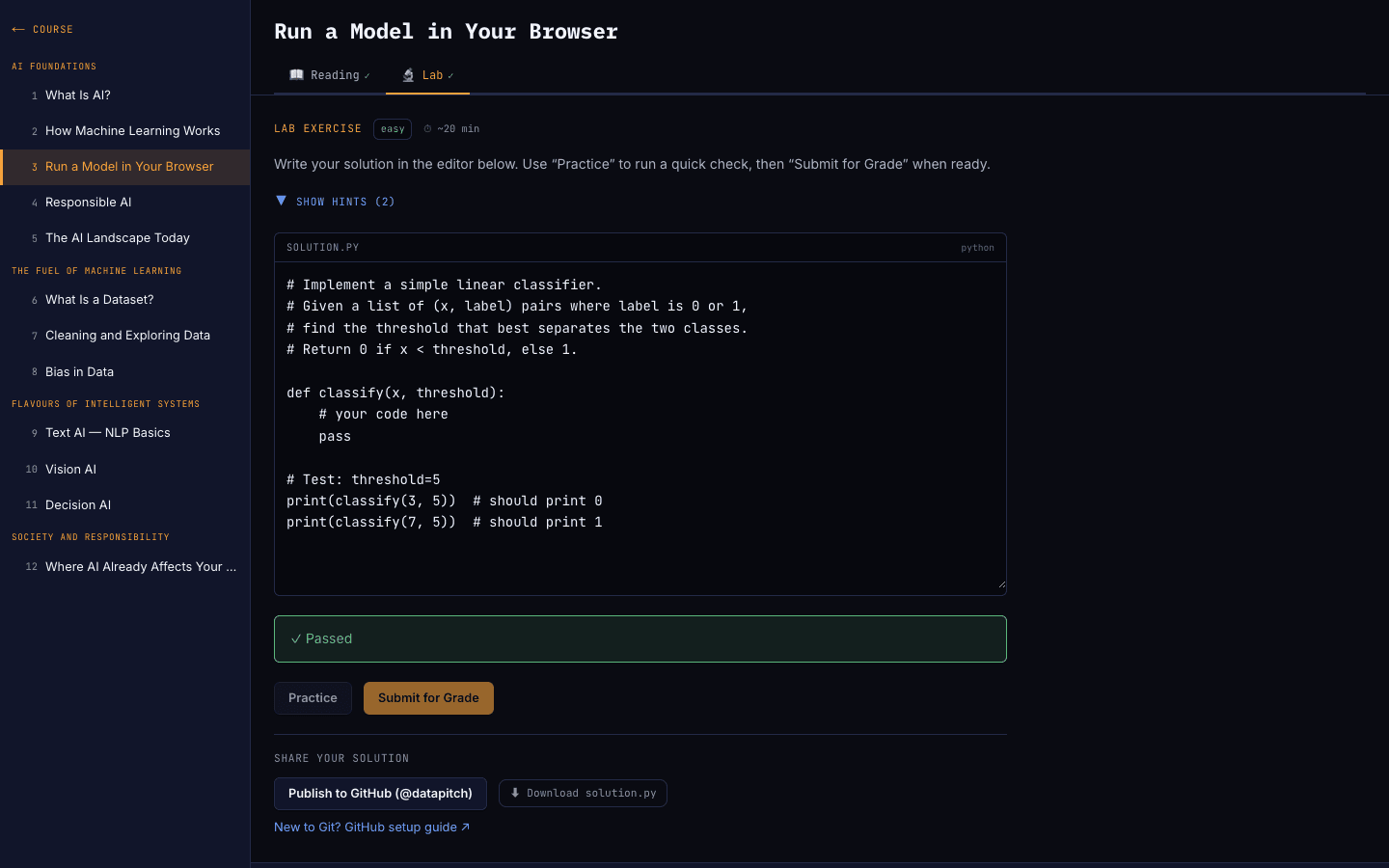The height and width of the screenshot is (868, 1389).
Task: Click the book icon on the Reading tab
Action: 297,74
